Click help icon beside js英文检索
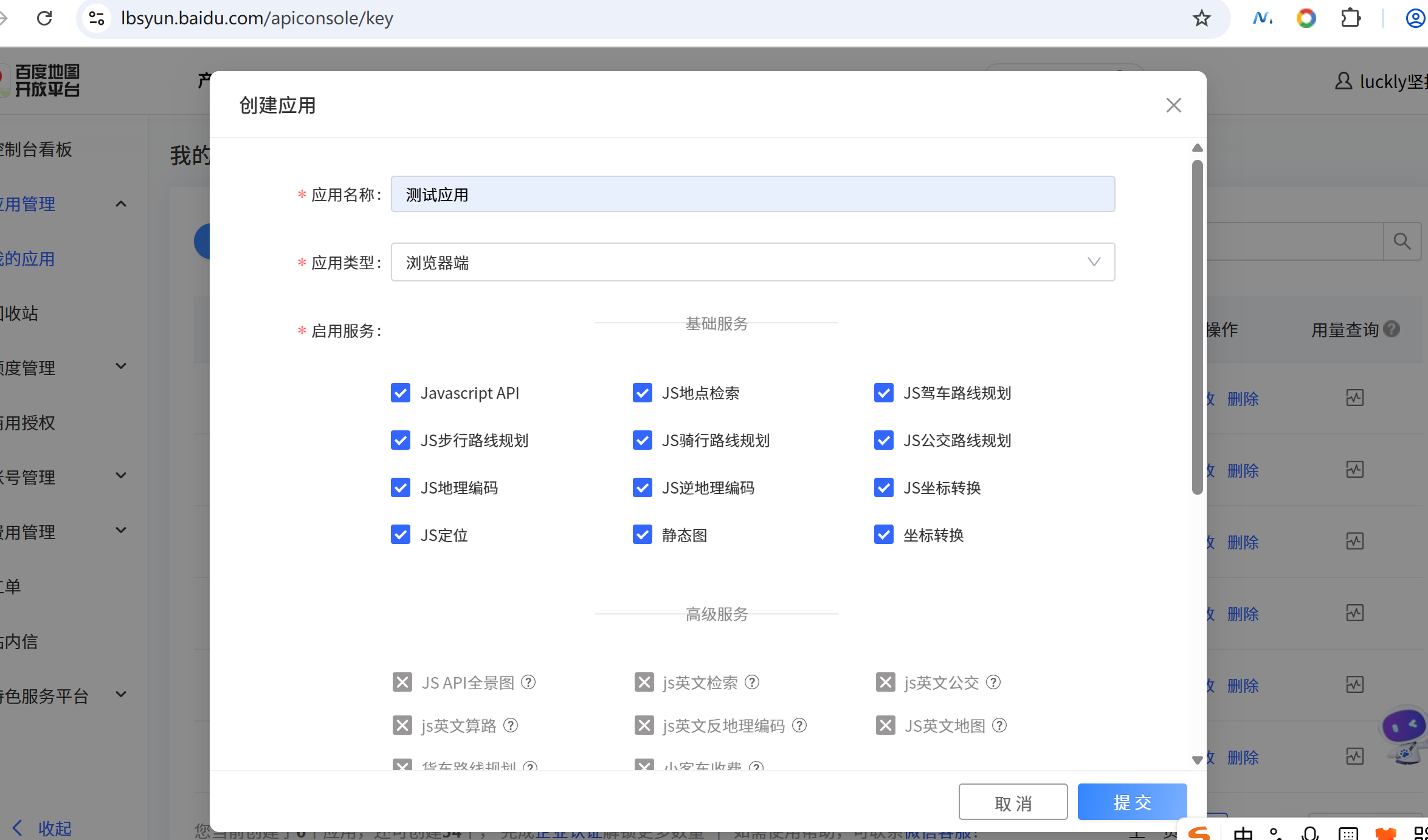The width and height of the screenshot is (1428, 840). click(752, 682)
